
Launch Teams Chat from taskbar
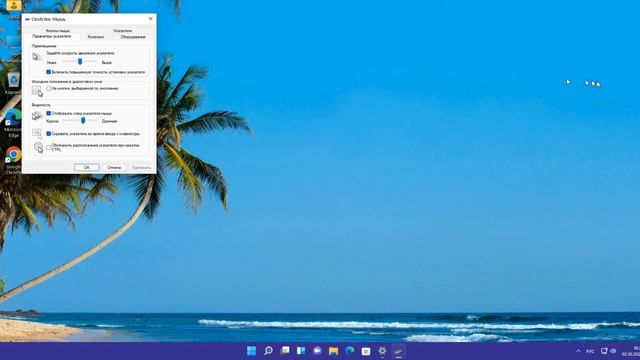point(317,351)
